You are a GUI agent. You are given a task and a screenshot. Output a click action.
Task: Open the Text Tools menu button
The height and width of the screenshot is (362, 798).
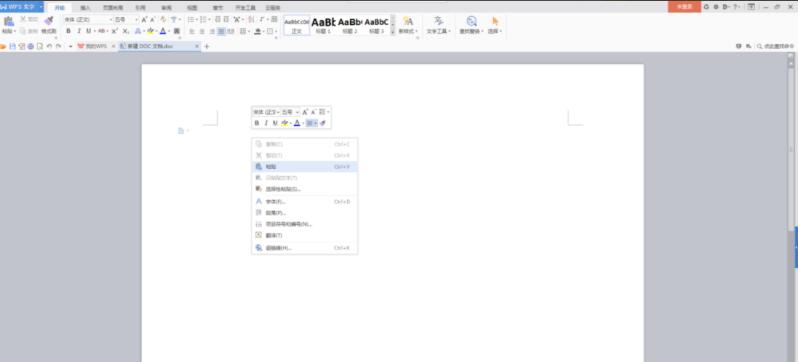coord(438,24)
